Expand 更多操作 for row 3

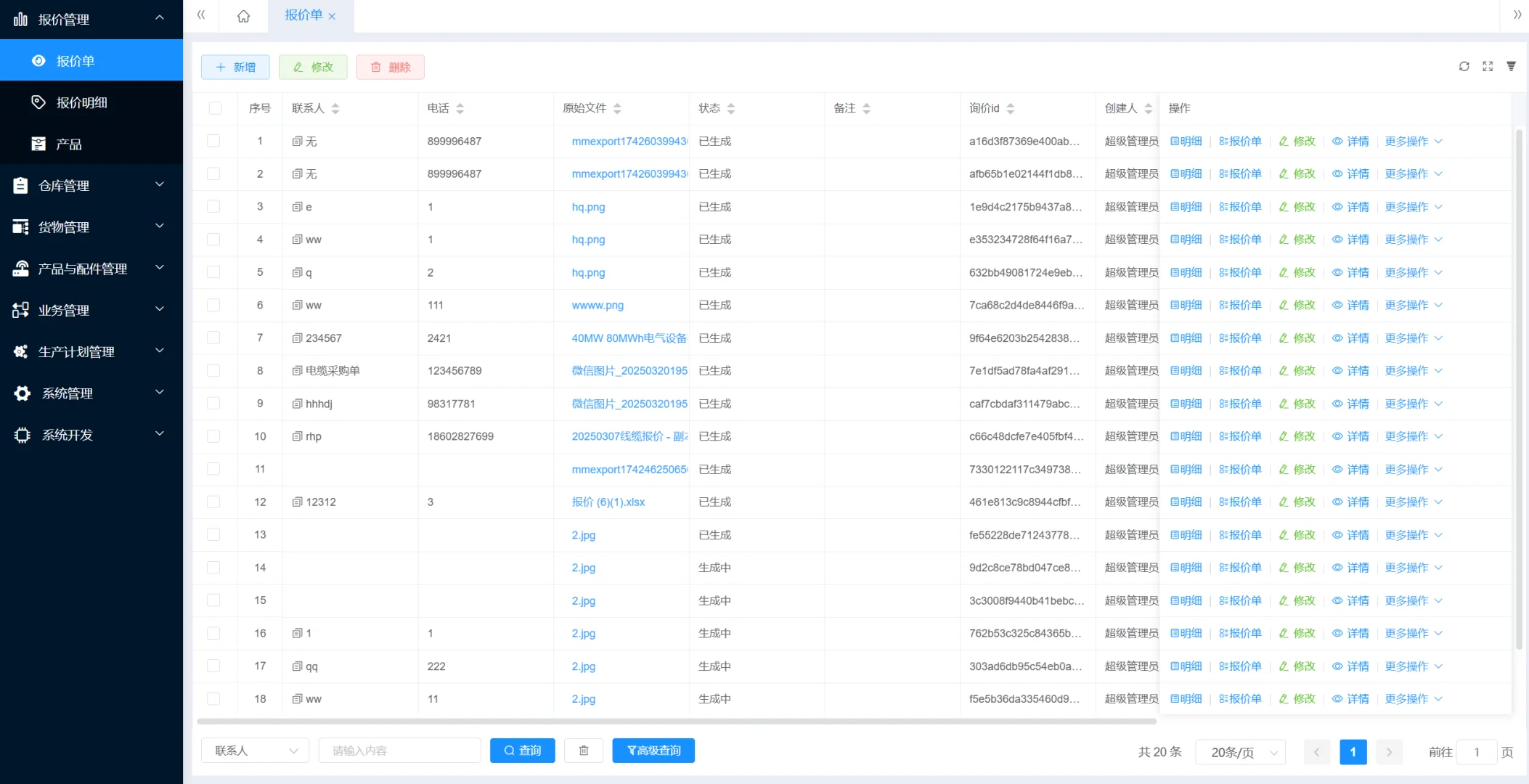pyautogui.click(x=1412, y=207)
